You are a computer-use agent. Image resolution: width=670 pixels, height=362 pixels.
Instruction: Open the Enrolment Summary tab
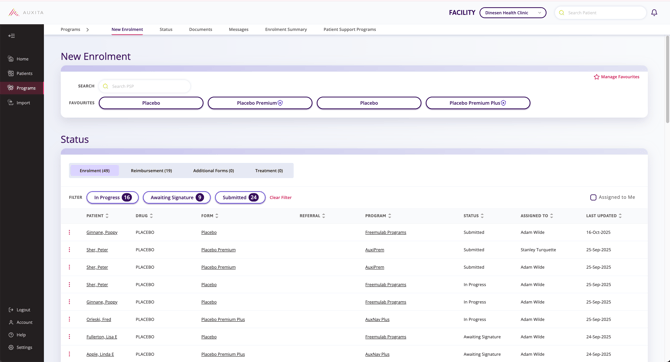tap(286, 29)
